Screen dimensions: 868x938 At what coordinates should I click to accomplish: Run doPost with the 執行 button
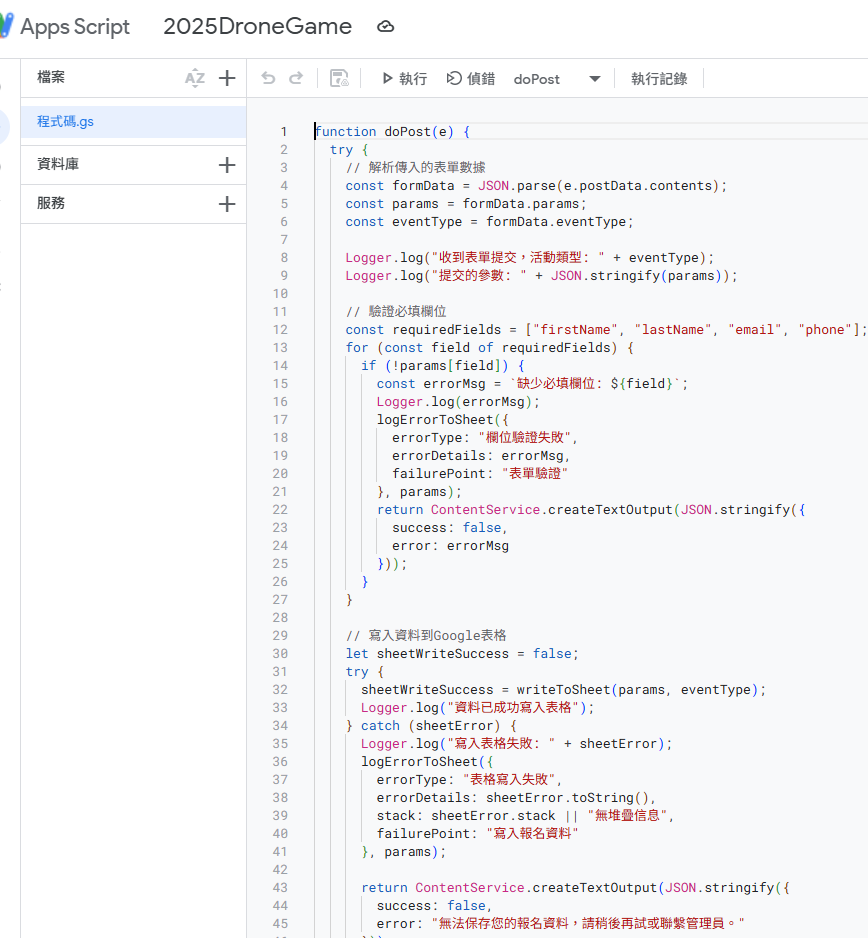click(x=404, y=78)
